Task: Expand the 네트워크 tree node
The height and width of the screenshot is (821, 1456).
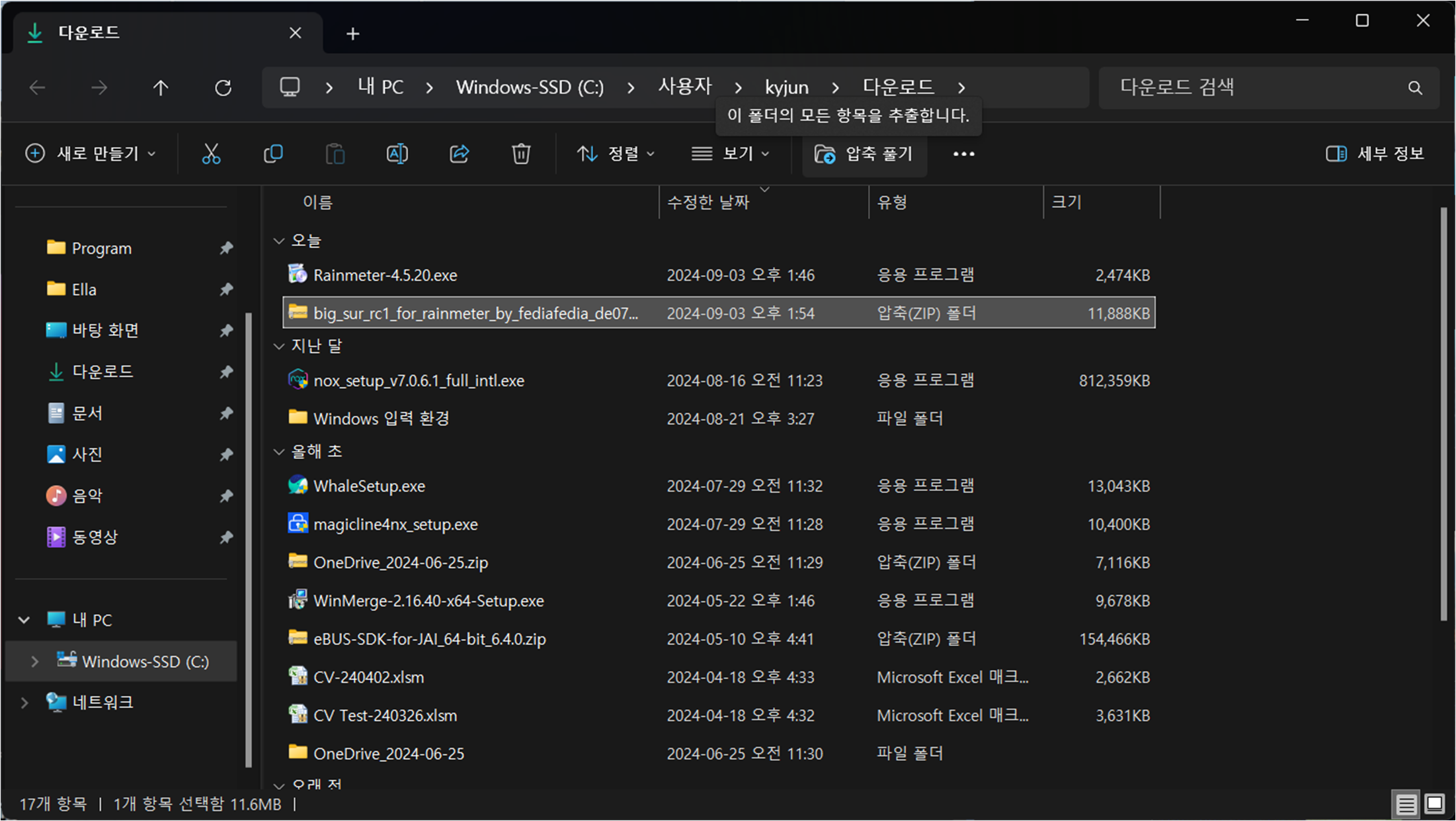Action: 24,703
